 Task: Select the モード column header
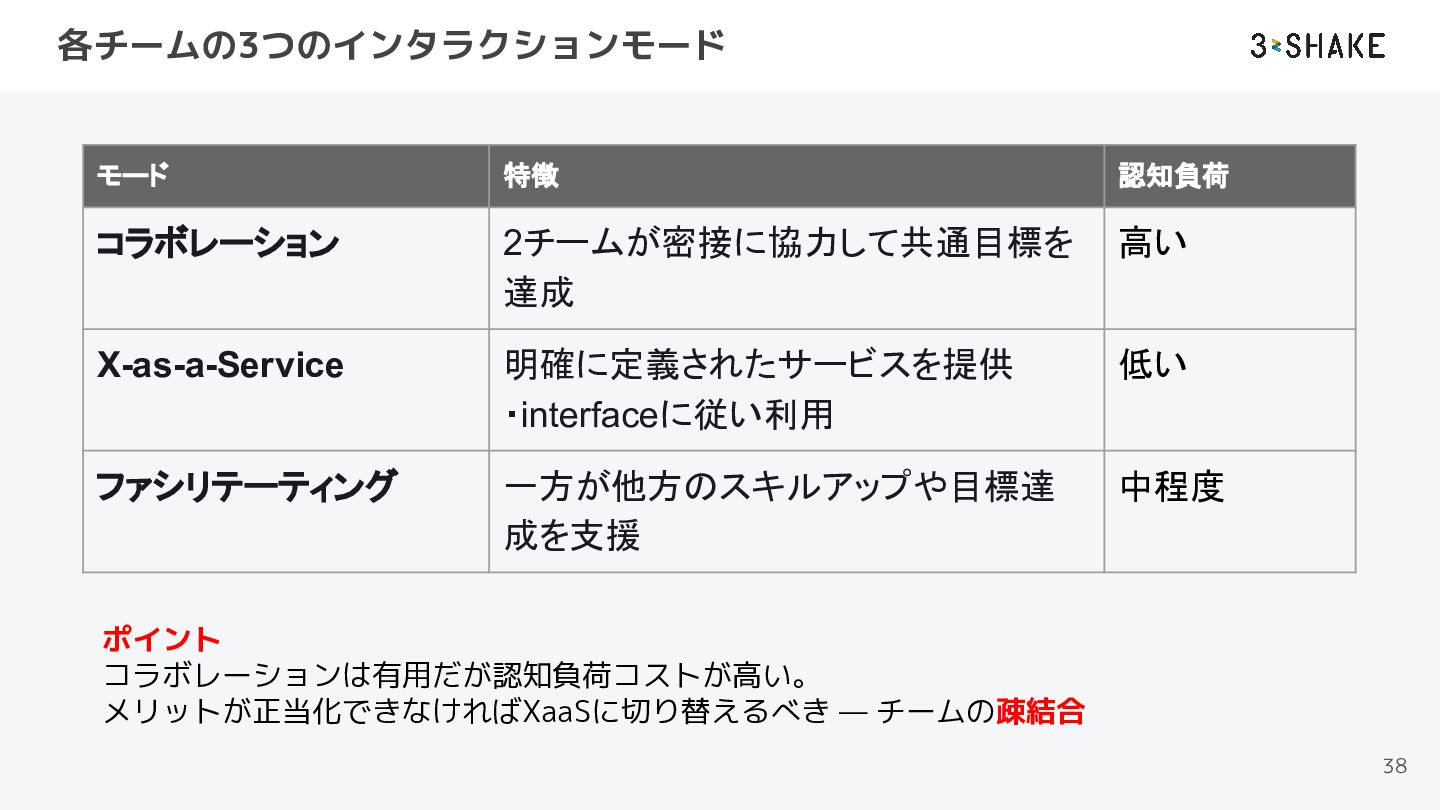[132, 176]
